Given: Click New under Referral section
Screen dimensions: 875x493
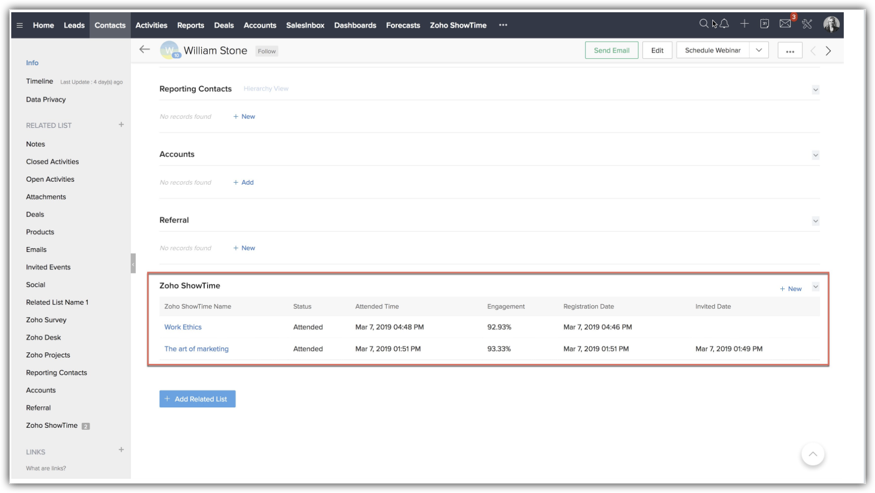Looking at the screenshot, I should (x=244, y=248).
